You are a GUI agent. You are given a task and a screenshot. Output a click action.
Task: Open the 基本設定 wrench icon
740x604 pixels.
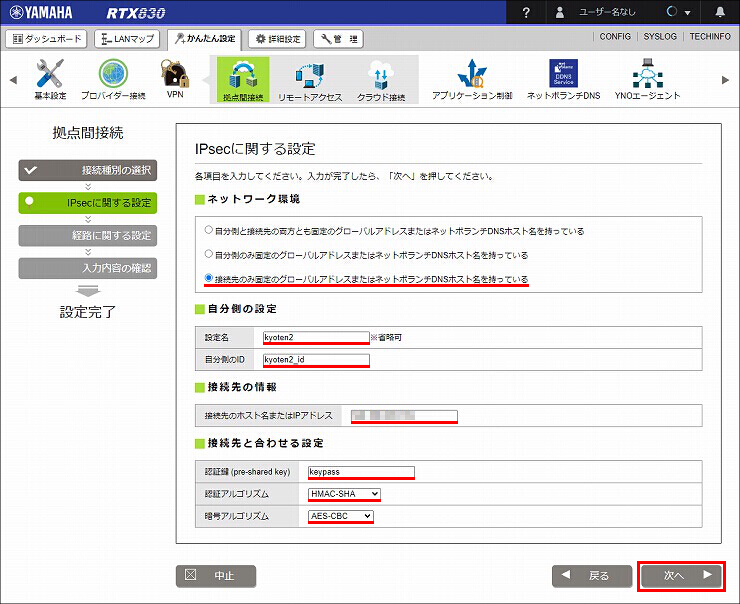pyautogui.click(x=50, y=79)
